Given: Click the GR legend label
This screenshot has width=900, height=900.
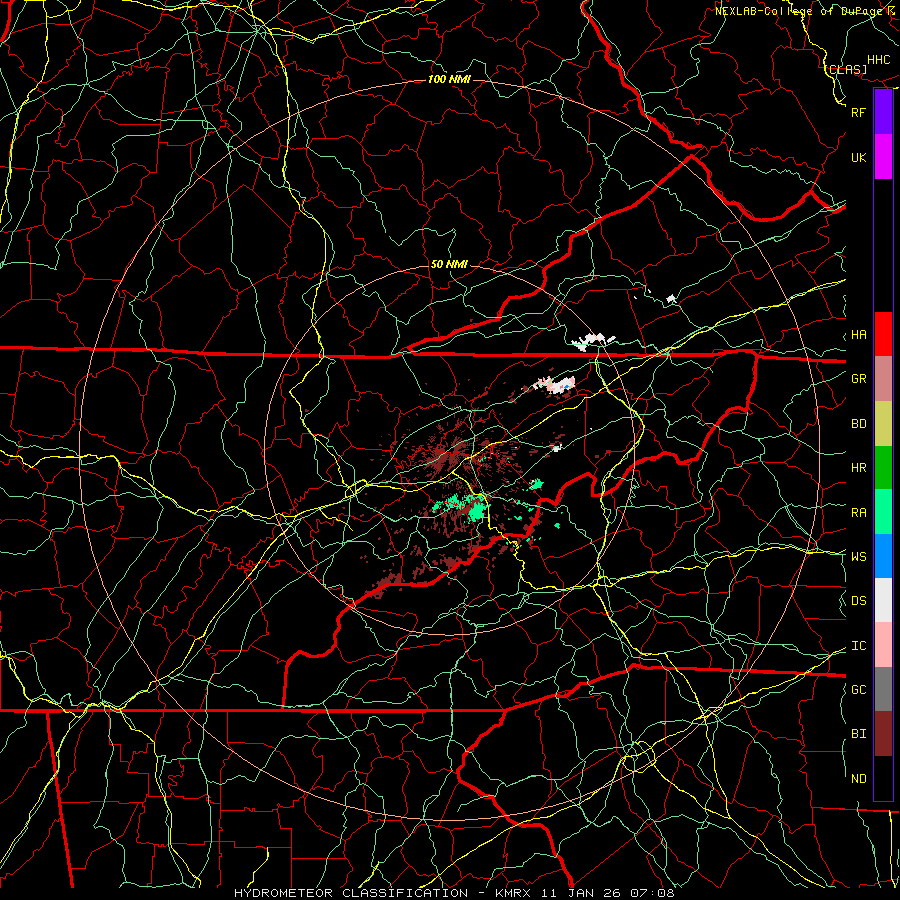Looking at the screenshot, I should pyautogui.click(x=858, y=379).
